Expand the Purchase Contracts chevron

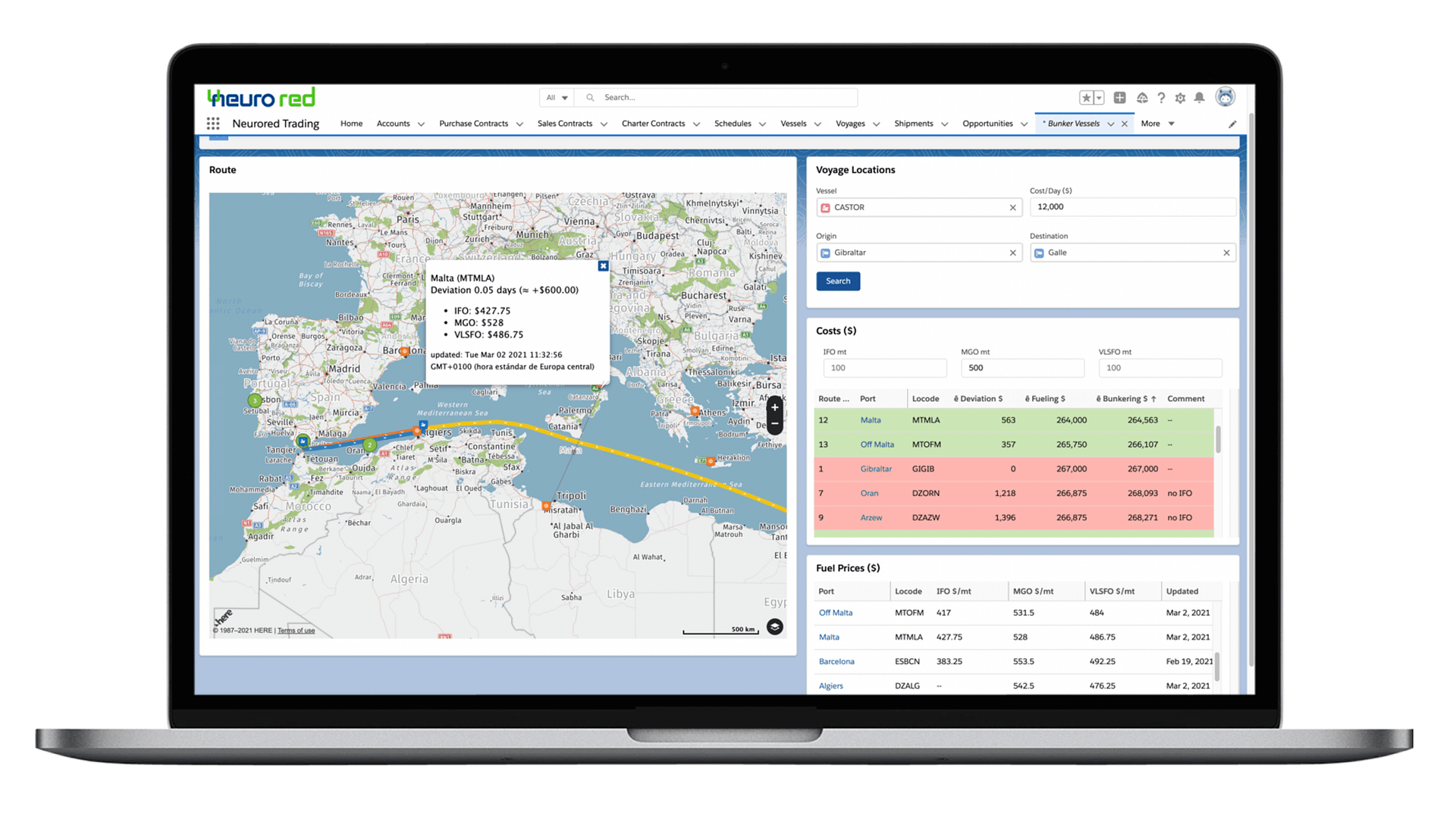(519, 124)
